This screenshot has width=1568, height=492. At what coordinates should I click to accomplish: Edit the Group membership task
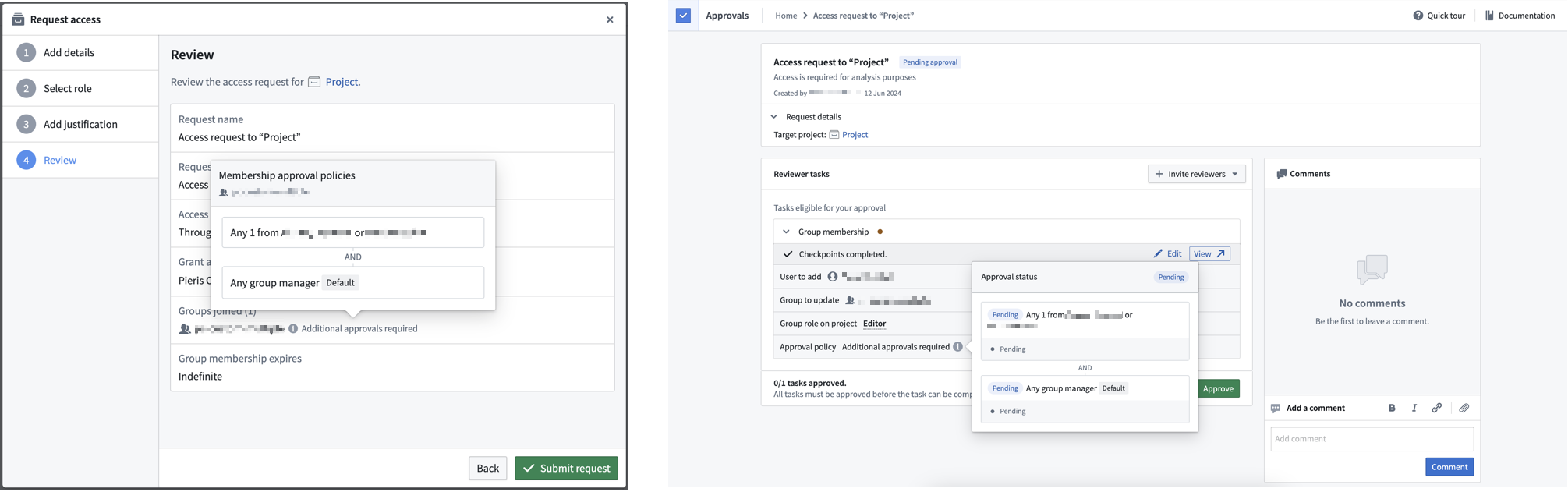[x=1168, y=253]
